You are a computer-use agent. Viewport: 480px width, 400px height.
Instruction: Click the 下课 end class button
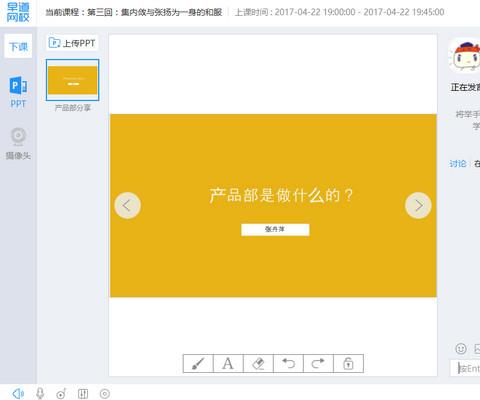(x=18, y=46)
